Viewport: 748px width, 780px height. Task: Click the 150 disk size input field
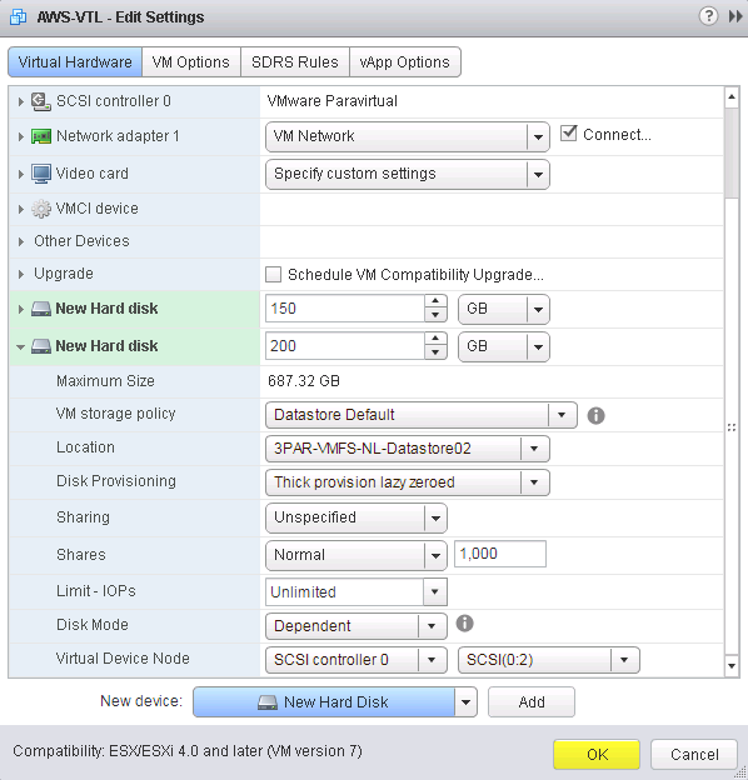coord(345,308)
